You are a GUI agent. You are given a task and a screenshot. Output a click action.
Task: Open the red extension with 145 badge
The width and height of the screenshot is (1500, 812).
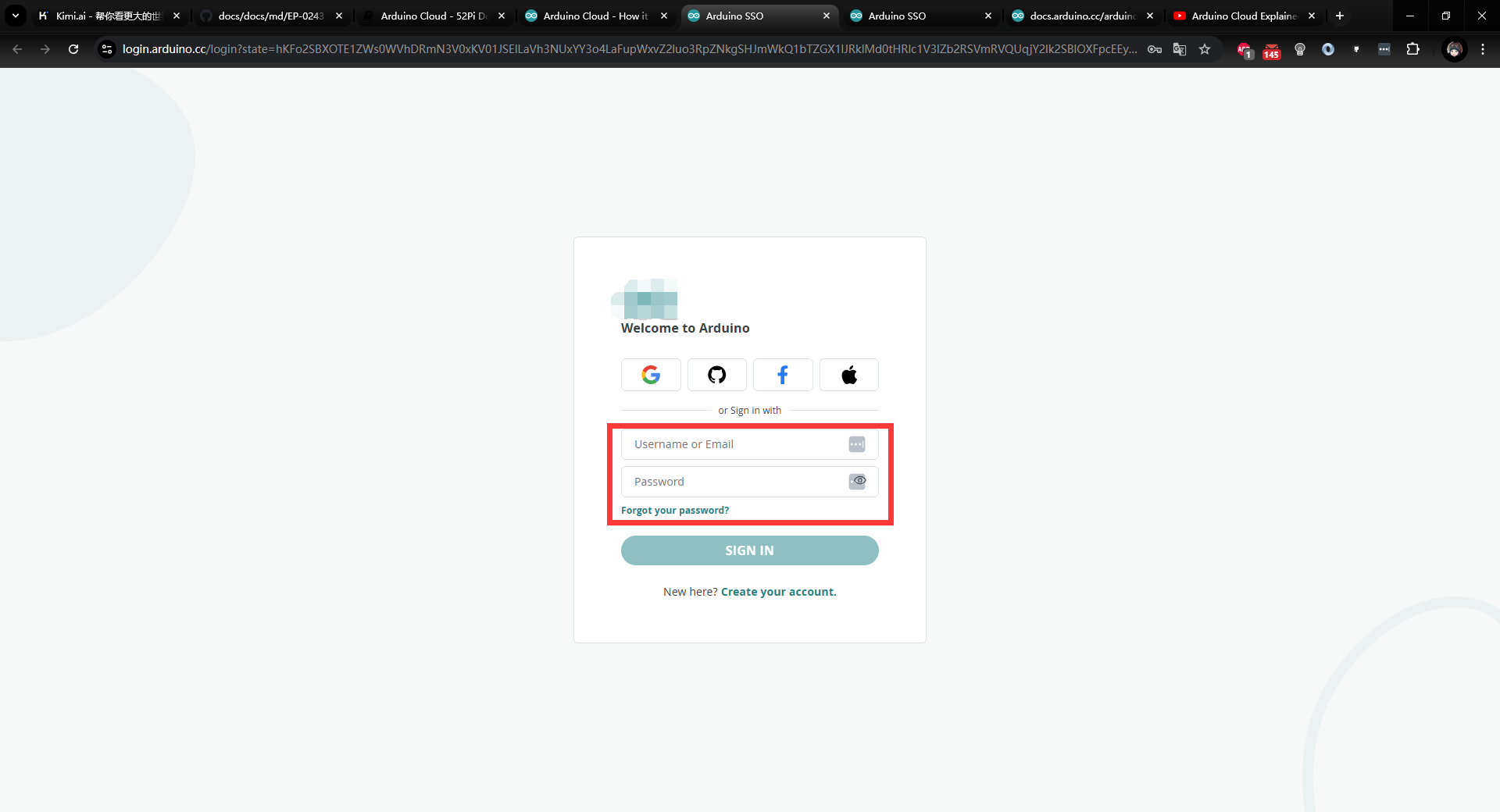(x=1272, y=51)
